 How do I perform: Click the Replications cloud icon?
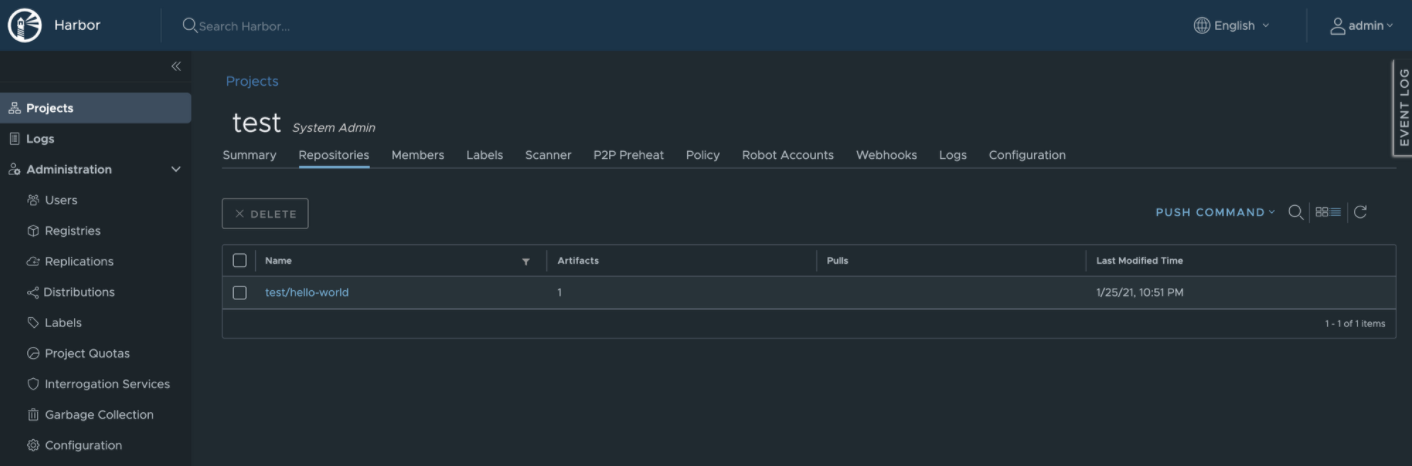point(33,262)
